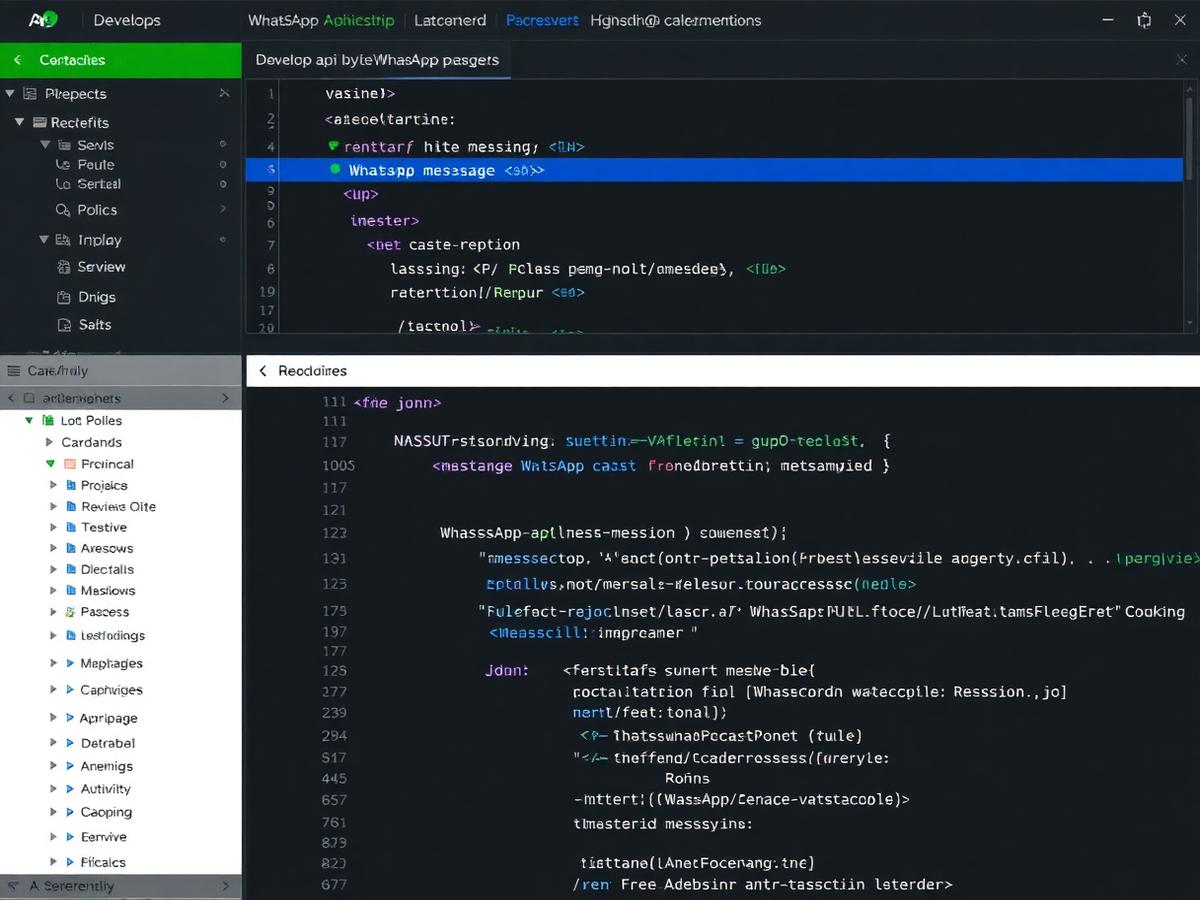Collapse the Lot Polles node
1200x900 pixels.
(x=30, y=421)
